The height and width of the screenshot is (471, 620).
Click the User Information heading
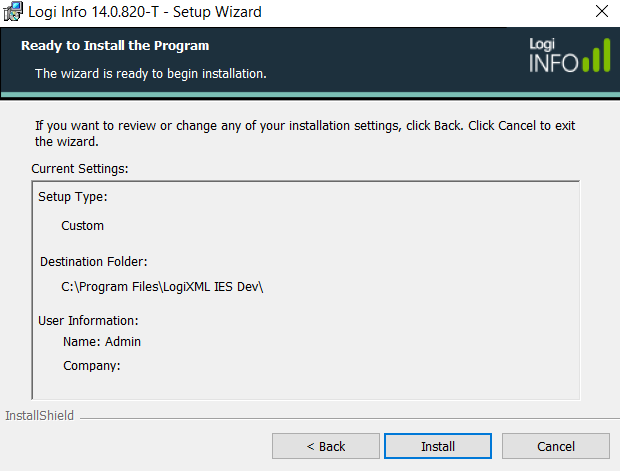88,321
